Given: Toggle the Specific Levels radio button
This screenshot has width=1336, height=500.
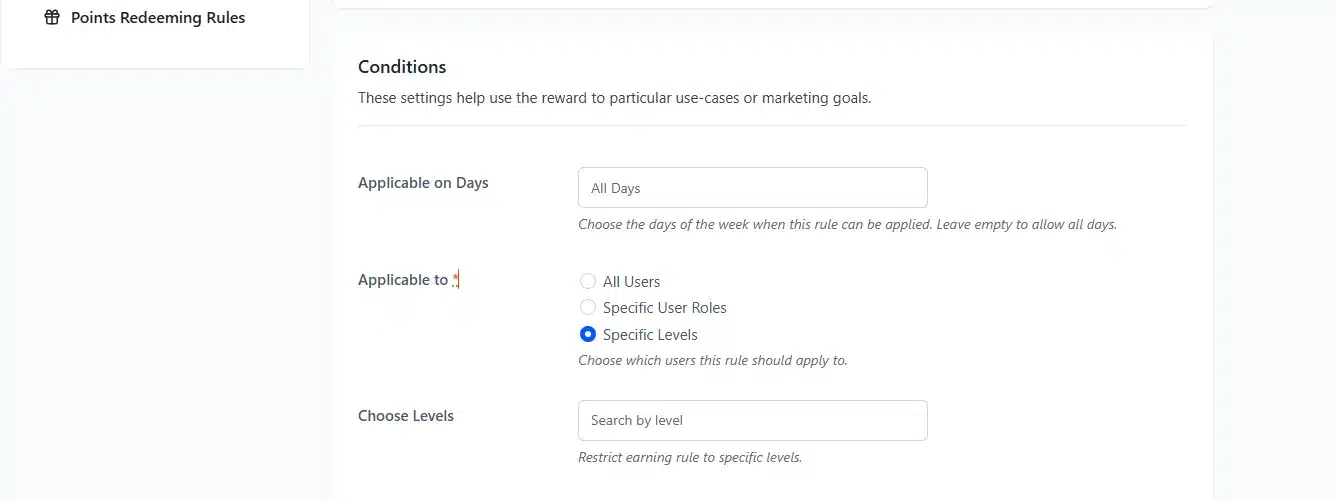Looking at the screenshot, I should [588, 335].
